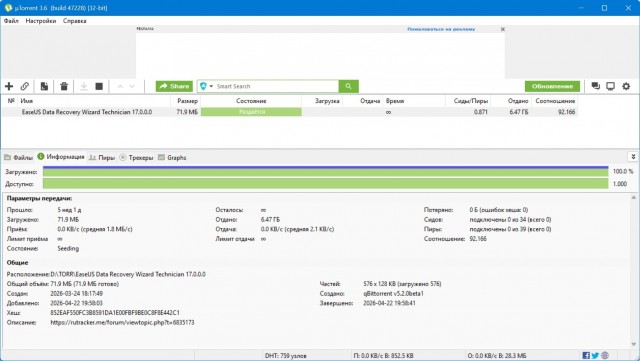Move torrent up in the queue
This screenshot has width=640, height=361.
coord(120,86)
